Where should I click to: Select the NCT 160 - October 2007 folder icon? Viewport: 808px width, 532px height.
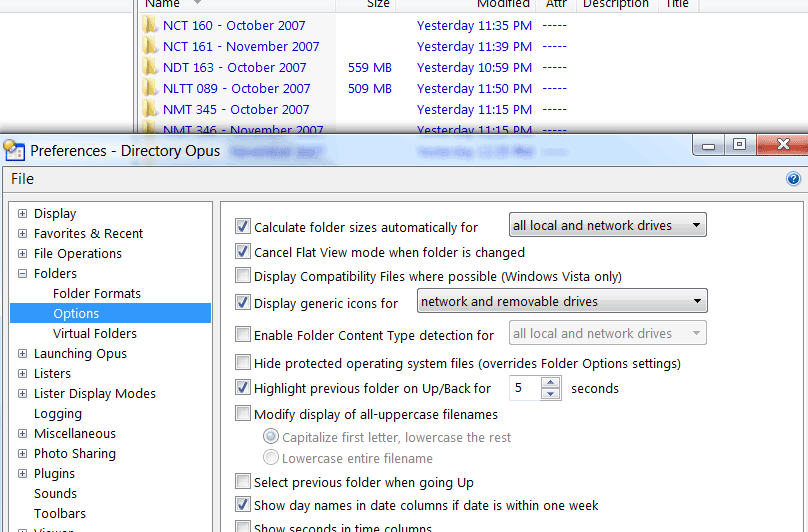(150, 25)
